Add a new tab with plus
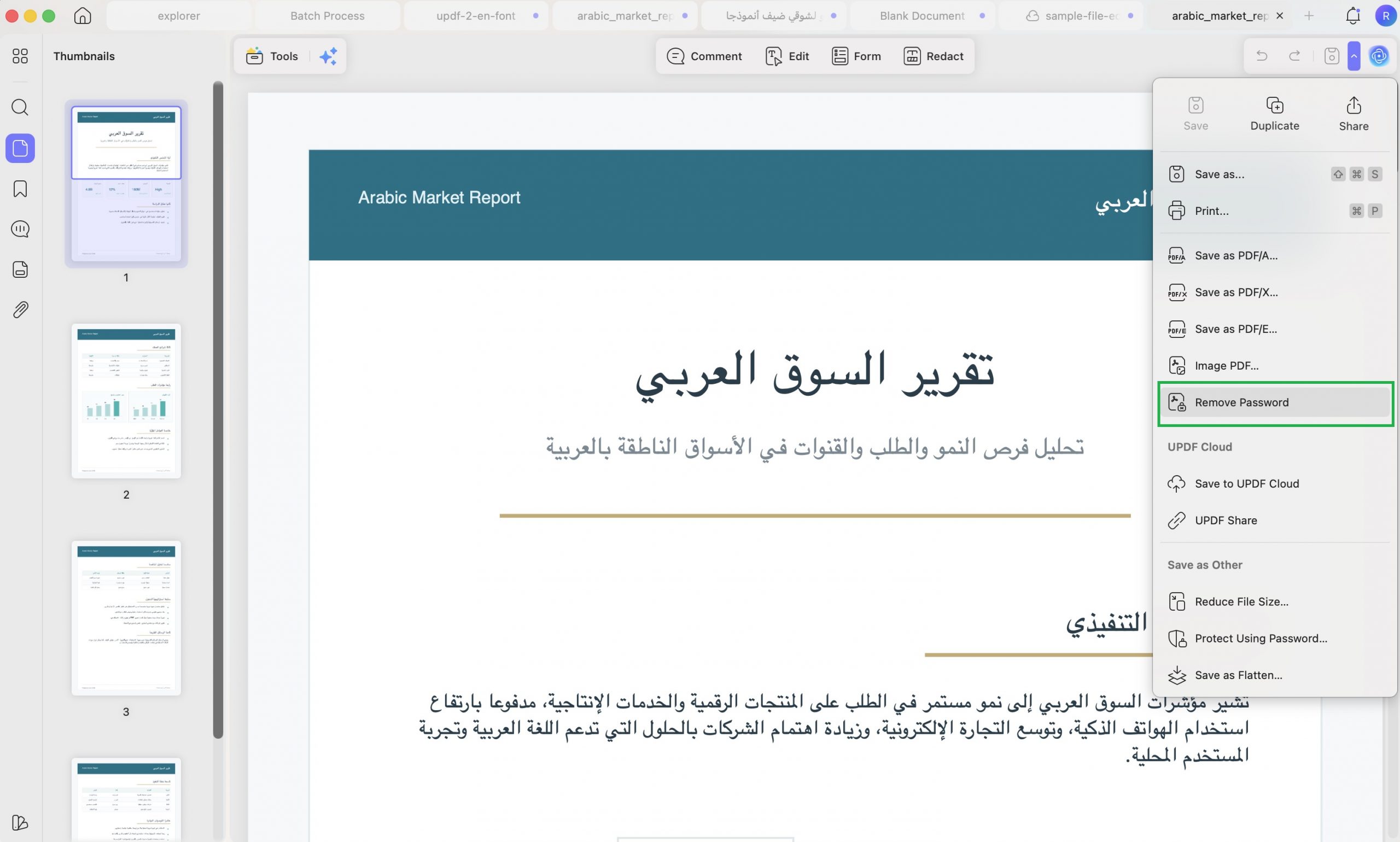This screenshot has height=842, width=1400. tap(1309, 16)
